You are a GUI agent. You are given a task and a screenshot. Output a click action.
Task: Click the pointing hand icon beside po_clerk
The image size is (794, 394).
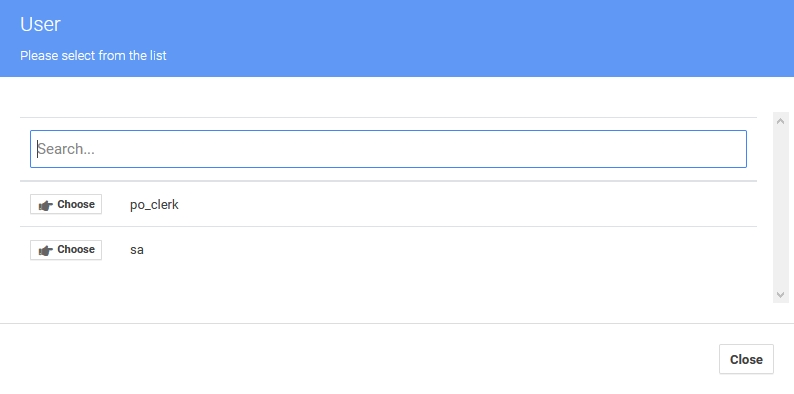click(x=46, y=205)
